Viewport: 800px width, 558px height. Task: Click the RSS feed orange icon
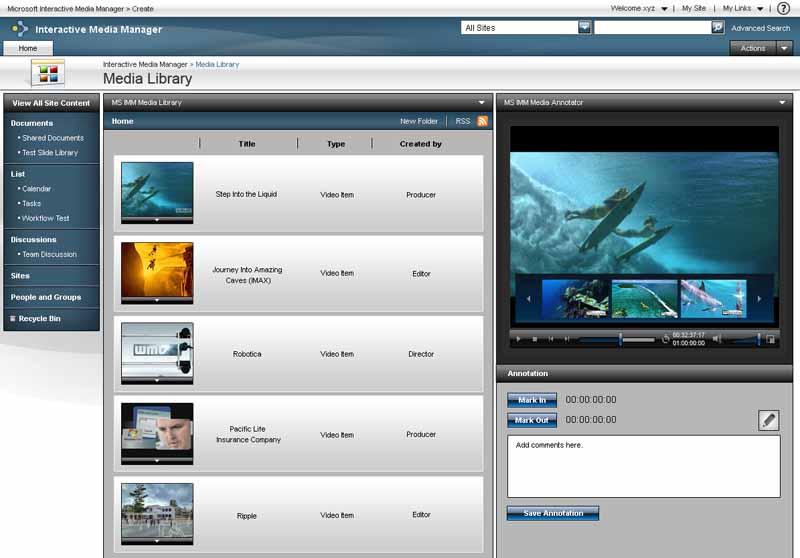tap(483, 121)
